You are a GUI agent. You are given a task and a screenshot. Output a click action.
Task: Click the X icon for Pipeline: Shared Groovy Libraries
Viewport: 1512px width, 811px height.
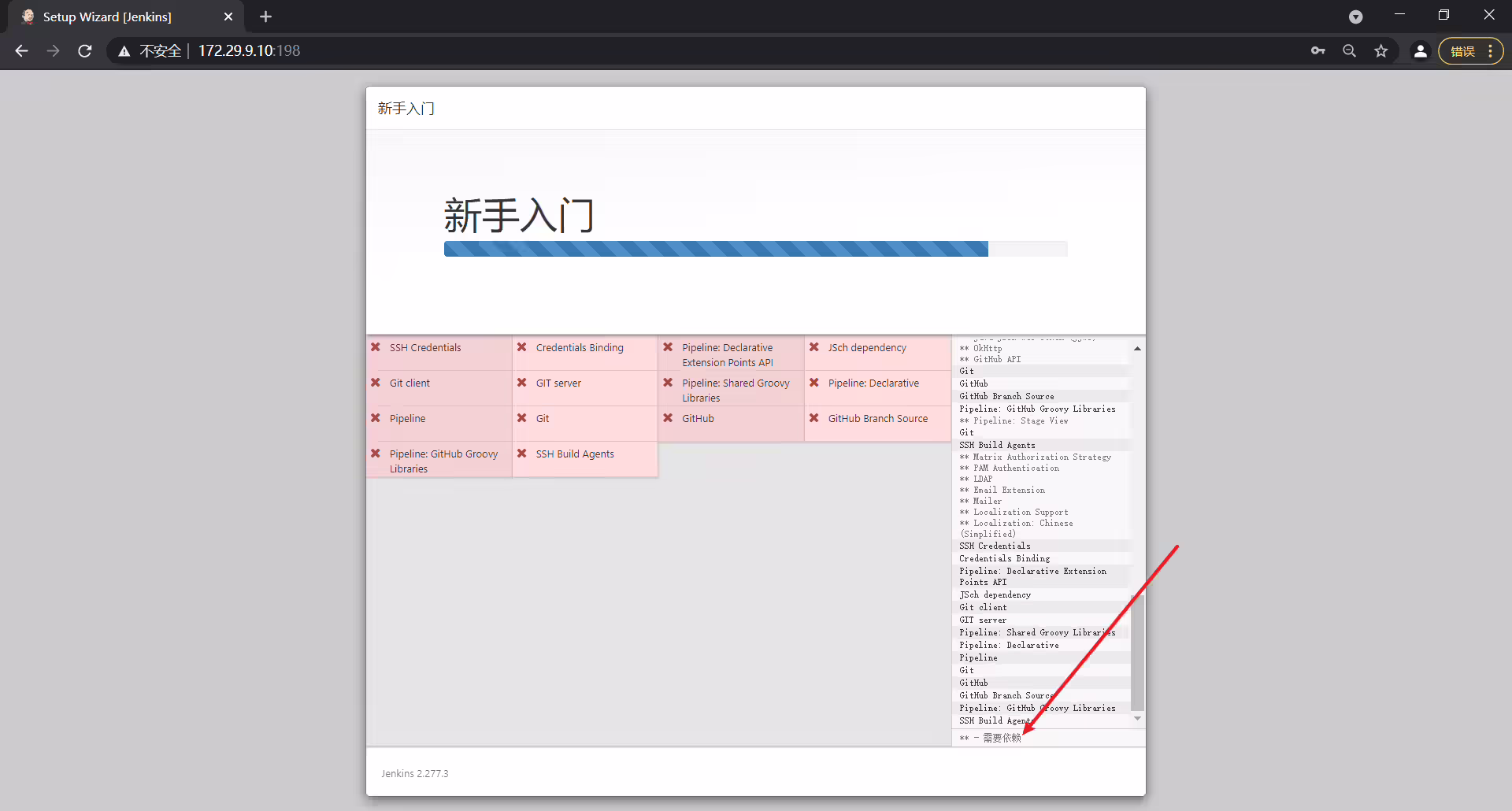pyautogui.click(x=668, y=383)
